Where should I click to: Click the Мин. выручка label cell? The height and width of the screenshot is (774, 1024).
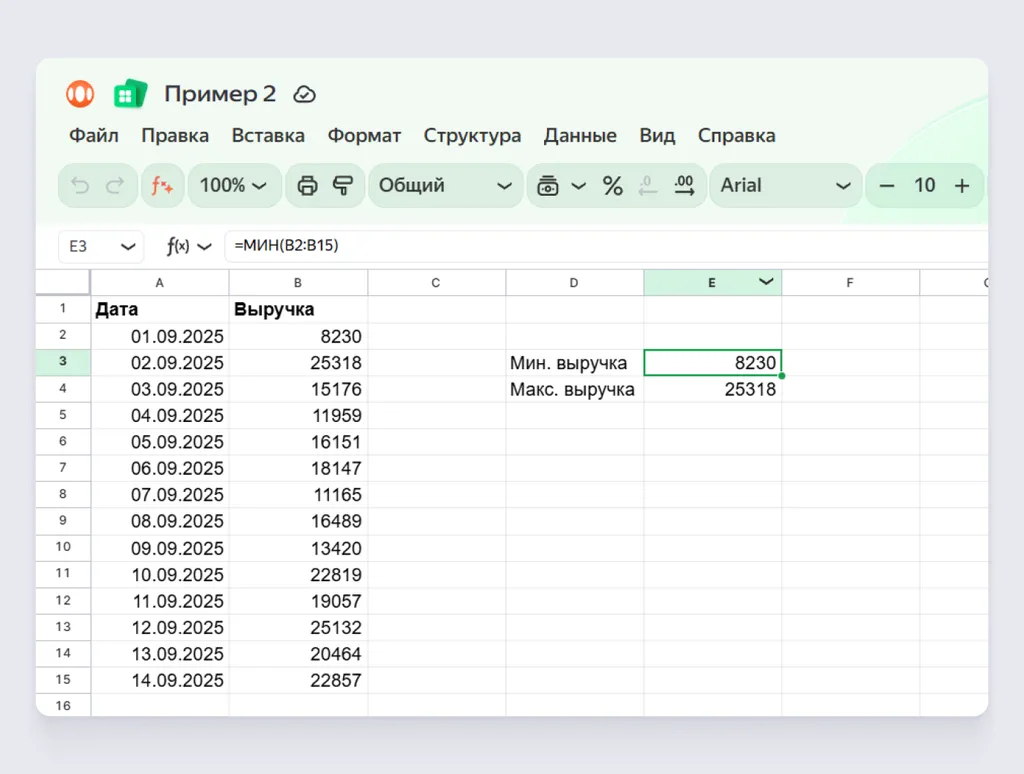pyautogui.click(x=575, y=363)
